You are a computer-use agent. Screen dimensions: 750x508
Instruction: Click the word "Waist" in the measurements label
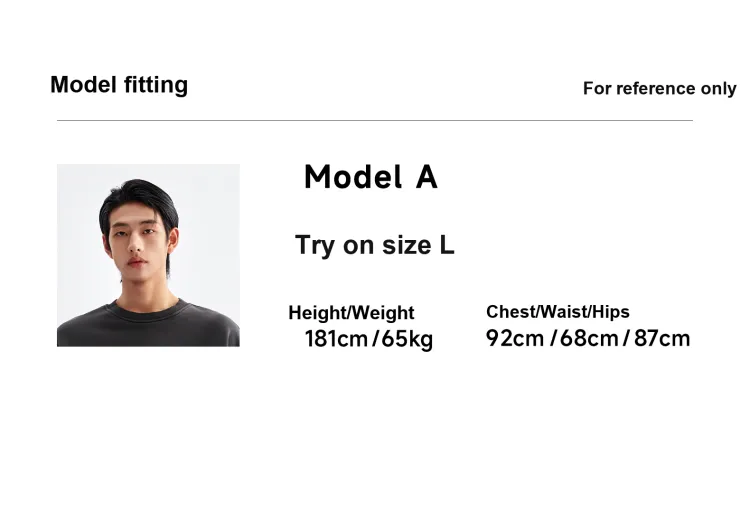564,312
